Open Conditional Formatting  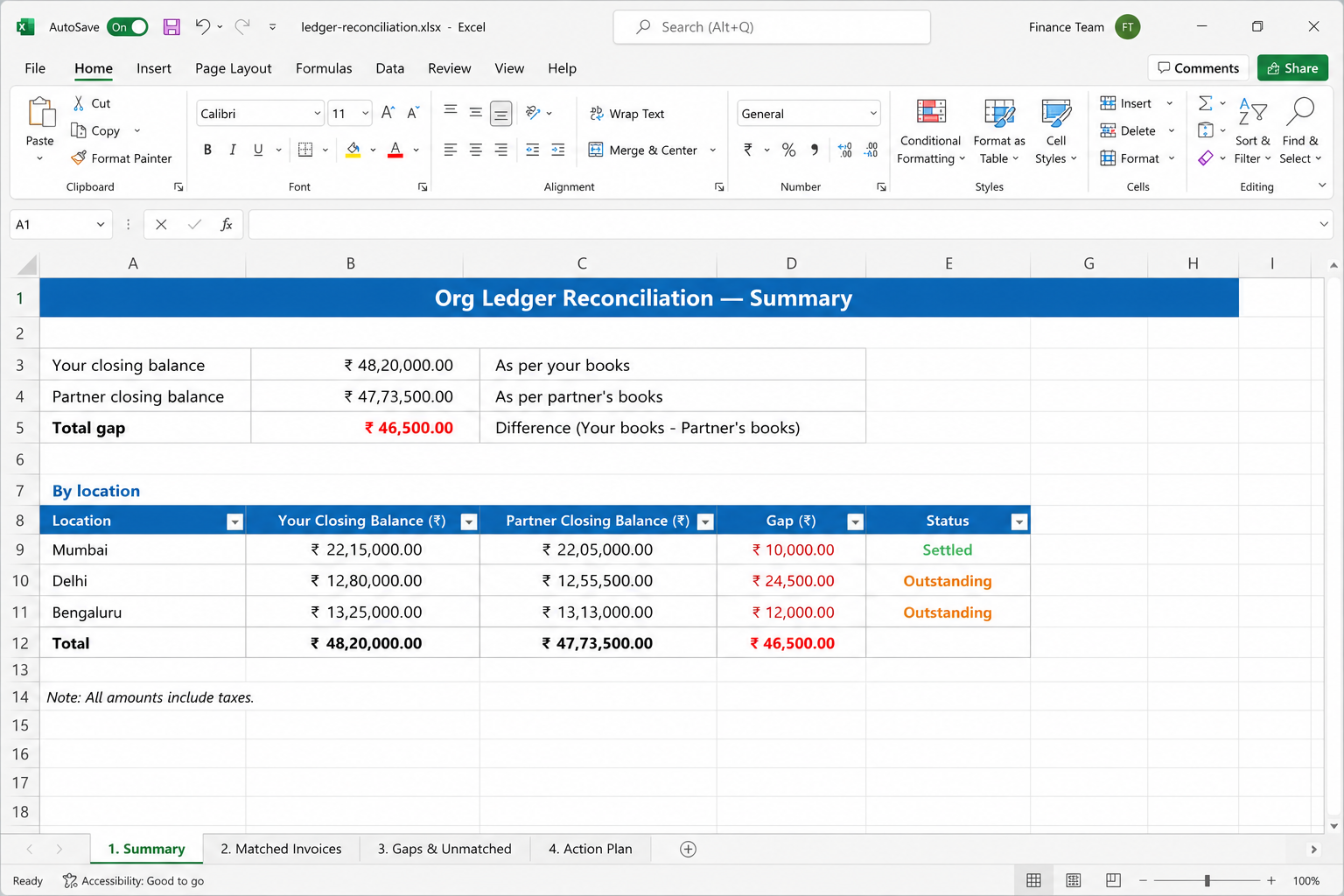pyautogui.click(x=930, y=131)
